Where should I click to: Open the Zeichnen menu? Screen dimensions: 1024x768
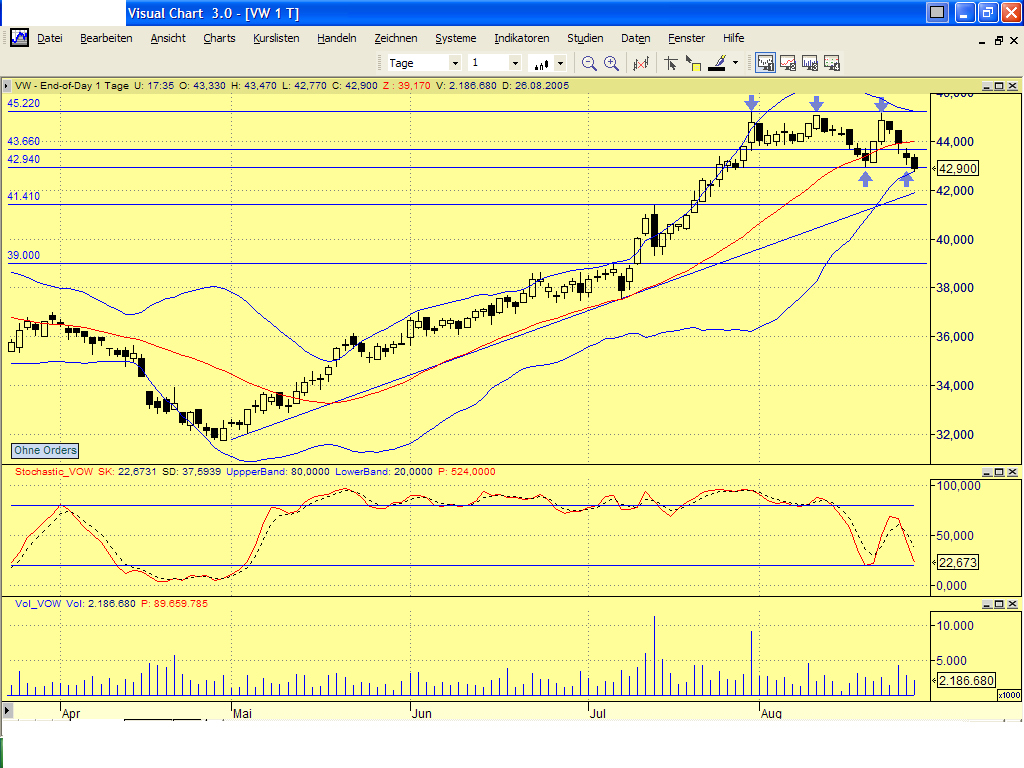coord(396,38)
